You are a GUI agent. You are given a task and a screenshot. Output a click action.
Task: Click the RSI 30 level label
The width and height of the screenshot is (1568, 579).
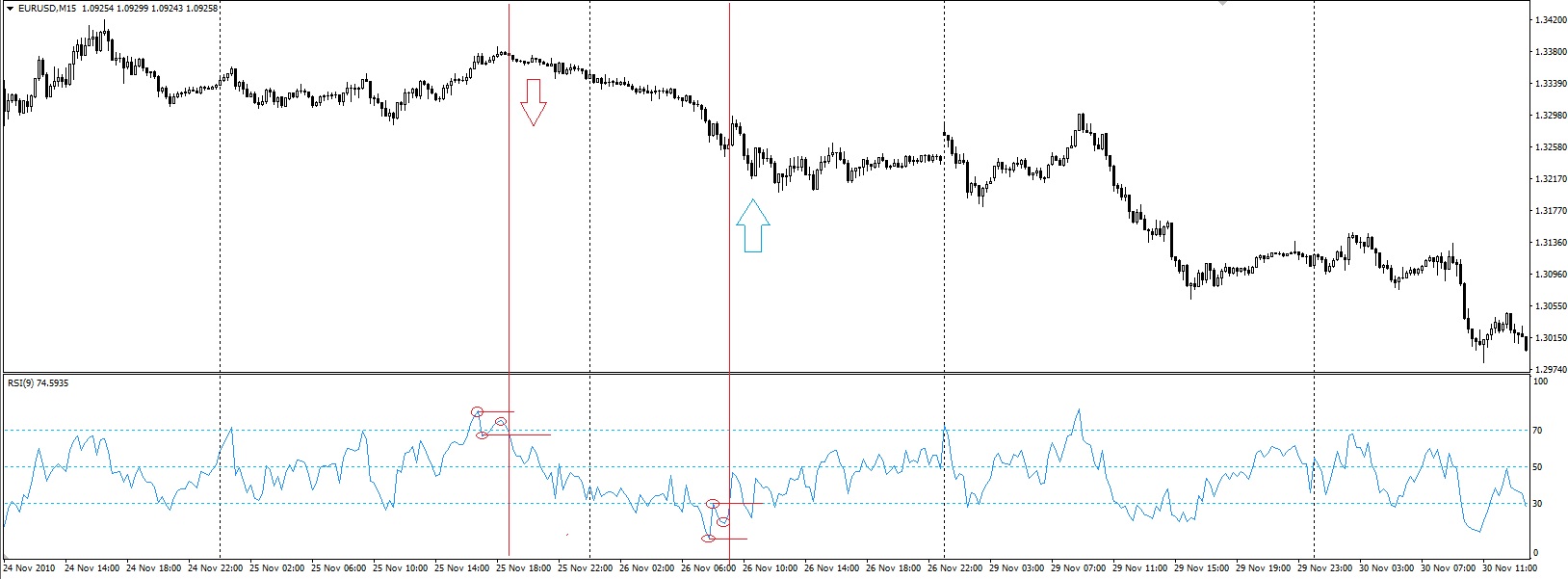coord(1538,504)
